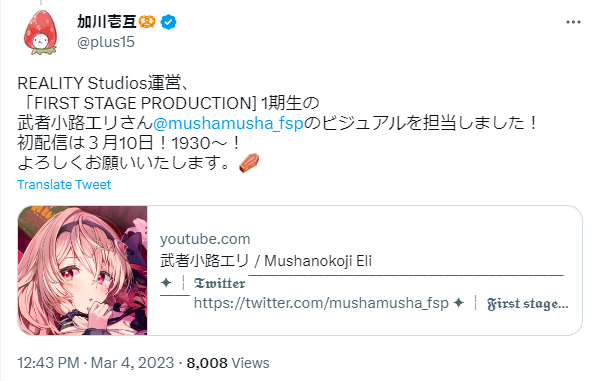Click the 12:43 PM · Mar 4, 2023 timestamp
The height and width of the screenshot is (381, 593).
tap(96, 363)
